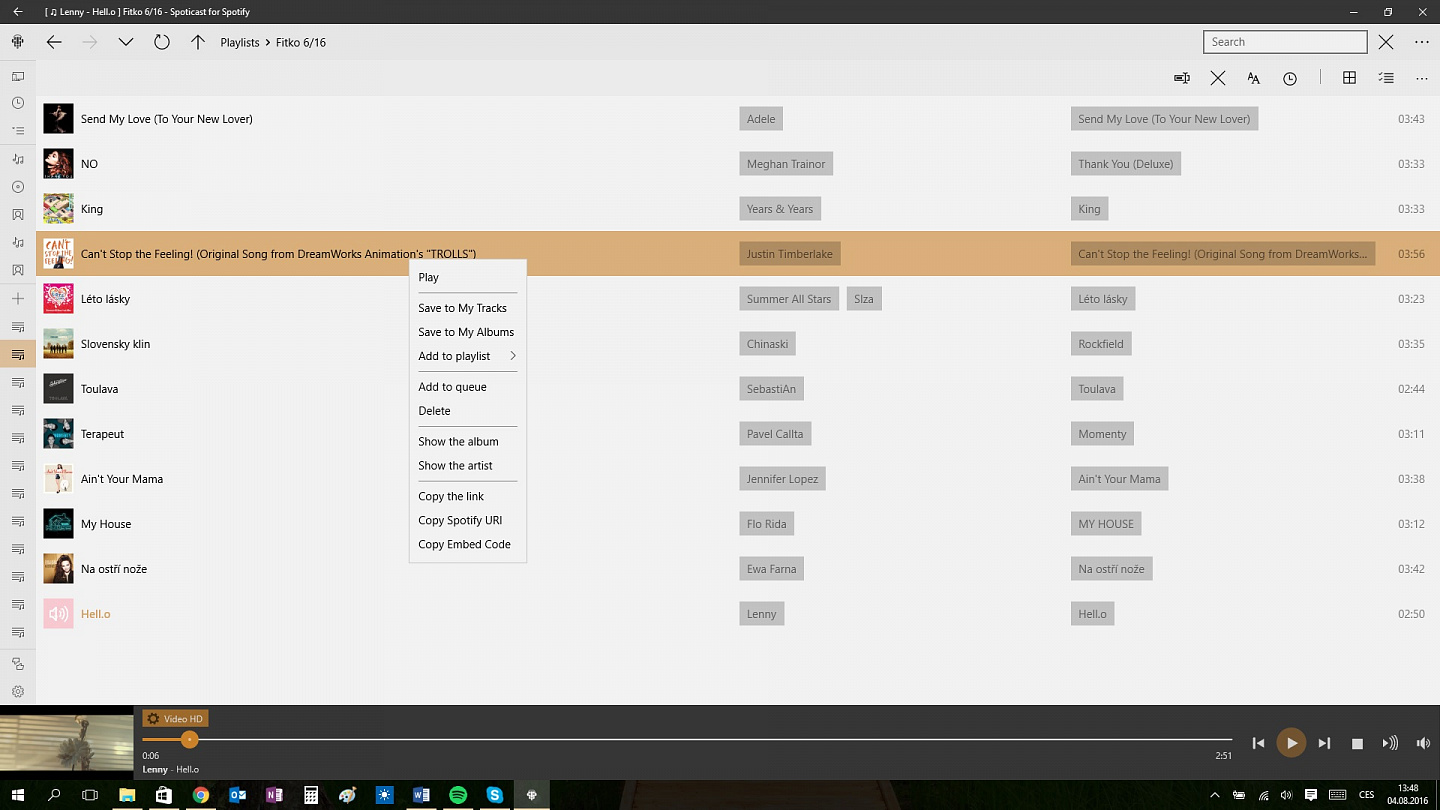
Task: Open Google Chrome from the taskbar
Action: tap(201, 795)
